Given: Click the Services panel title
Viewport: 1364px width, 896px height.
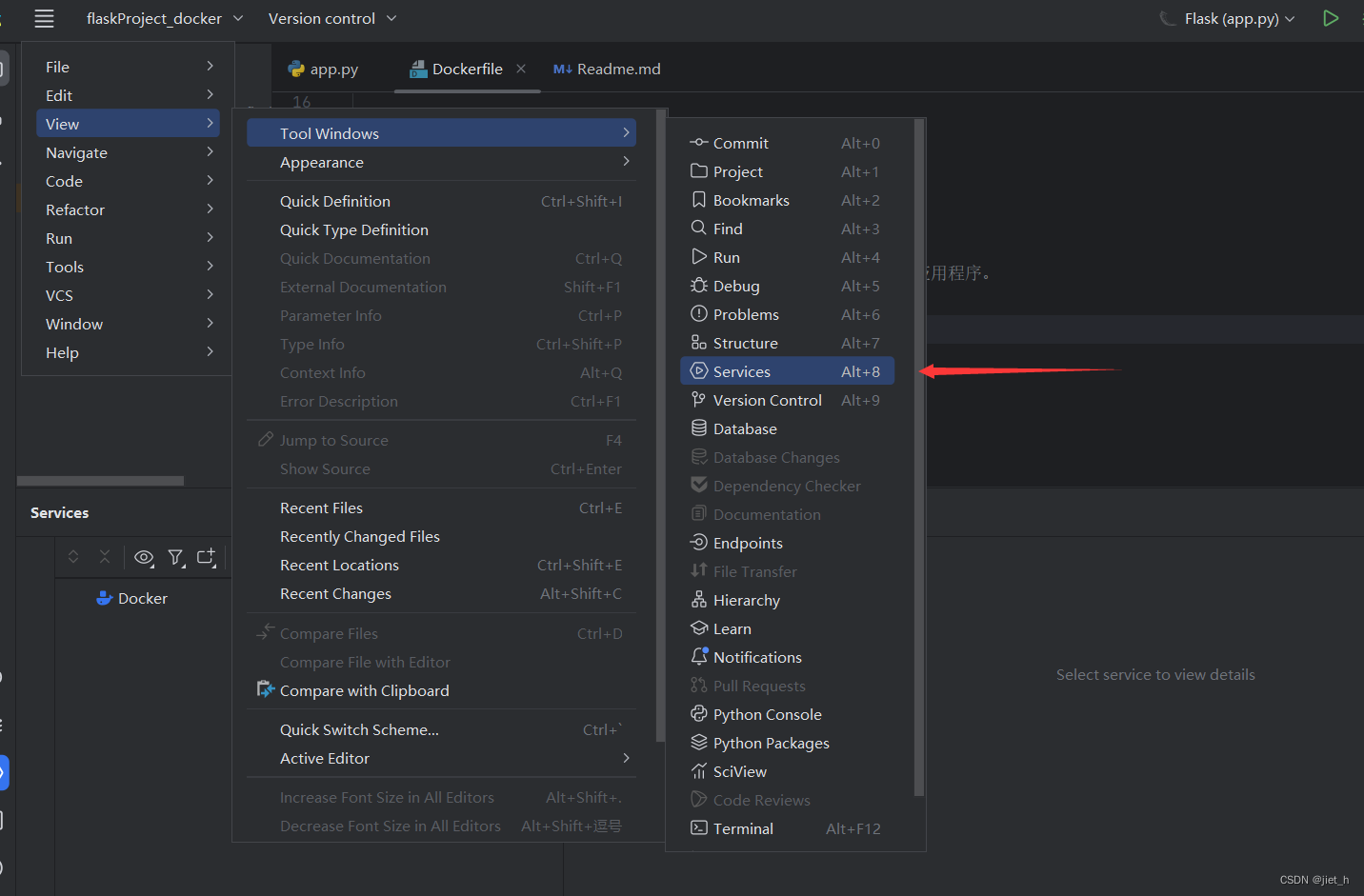Looking at the screenshot, I should [x=59, y=512].
